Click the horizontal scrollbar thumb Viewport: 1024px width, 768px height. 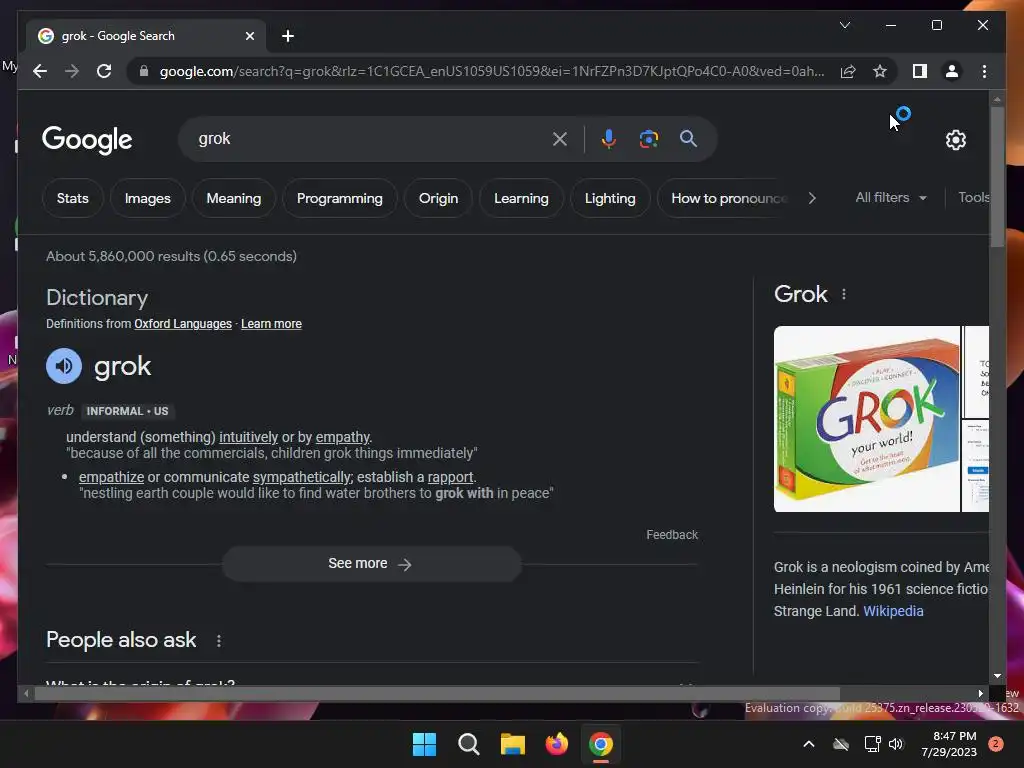[x=437, y=694]
